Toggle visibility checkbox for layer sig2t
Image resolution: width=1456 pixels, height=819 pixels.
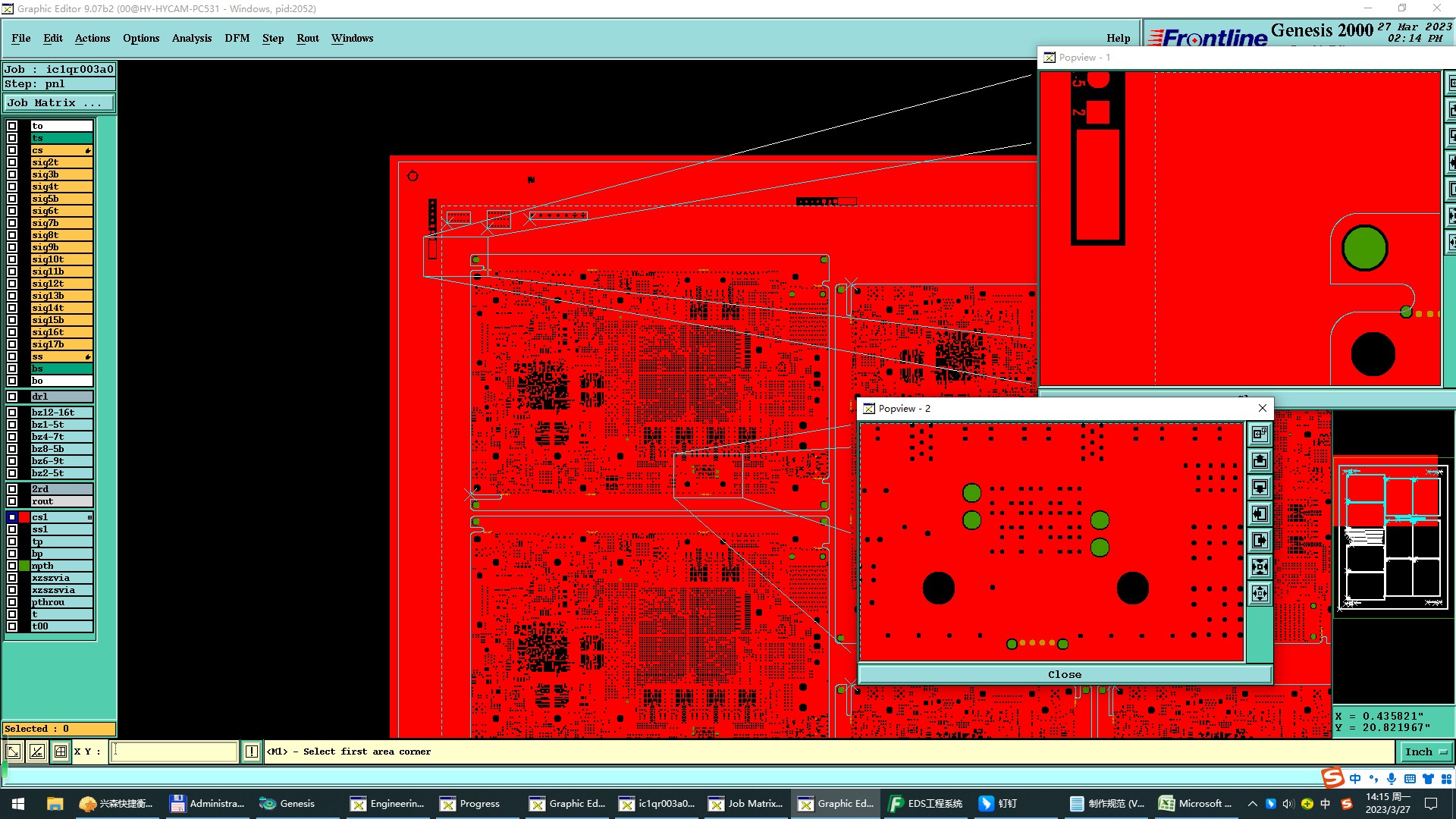[12, 162]
